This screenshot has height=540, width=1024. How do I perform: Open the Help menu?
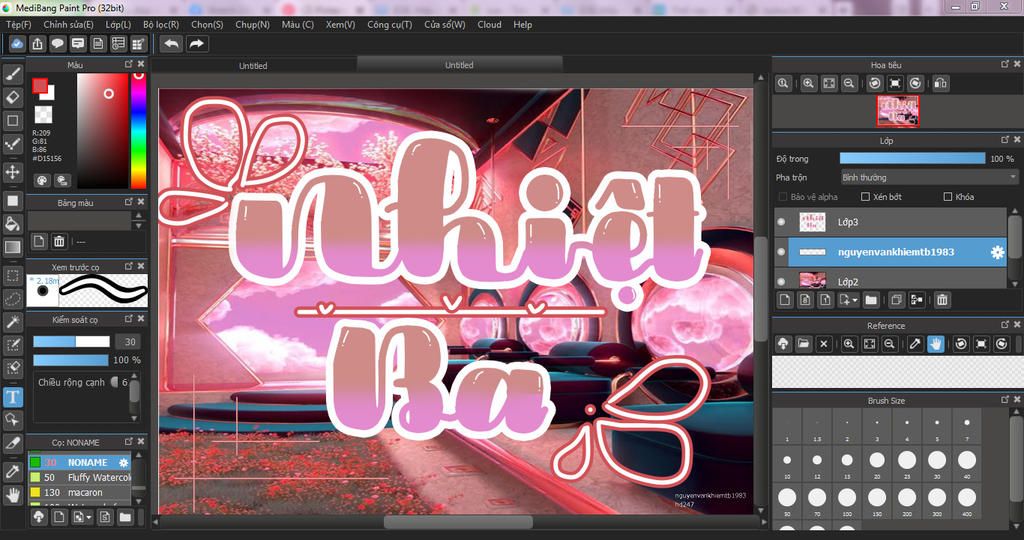pos(522,24)
